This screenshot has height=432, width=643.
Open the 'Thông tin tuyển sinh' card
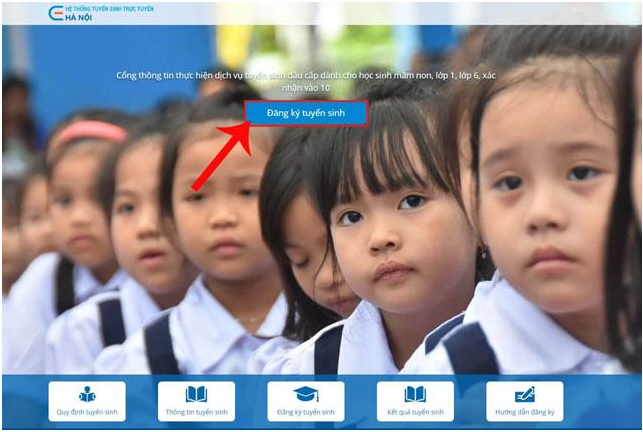point(196,401)
